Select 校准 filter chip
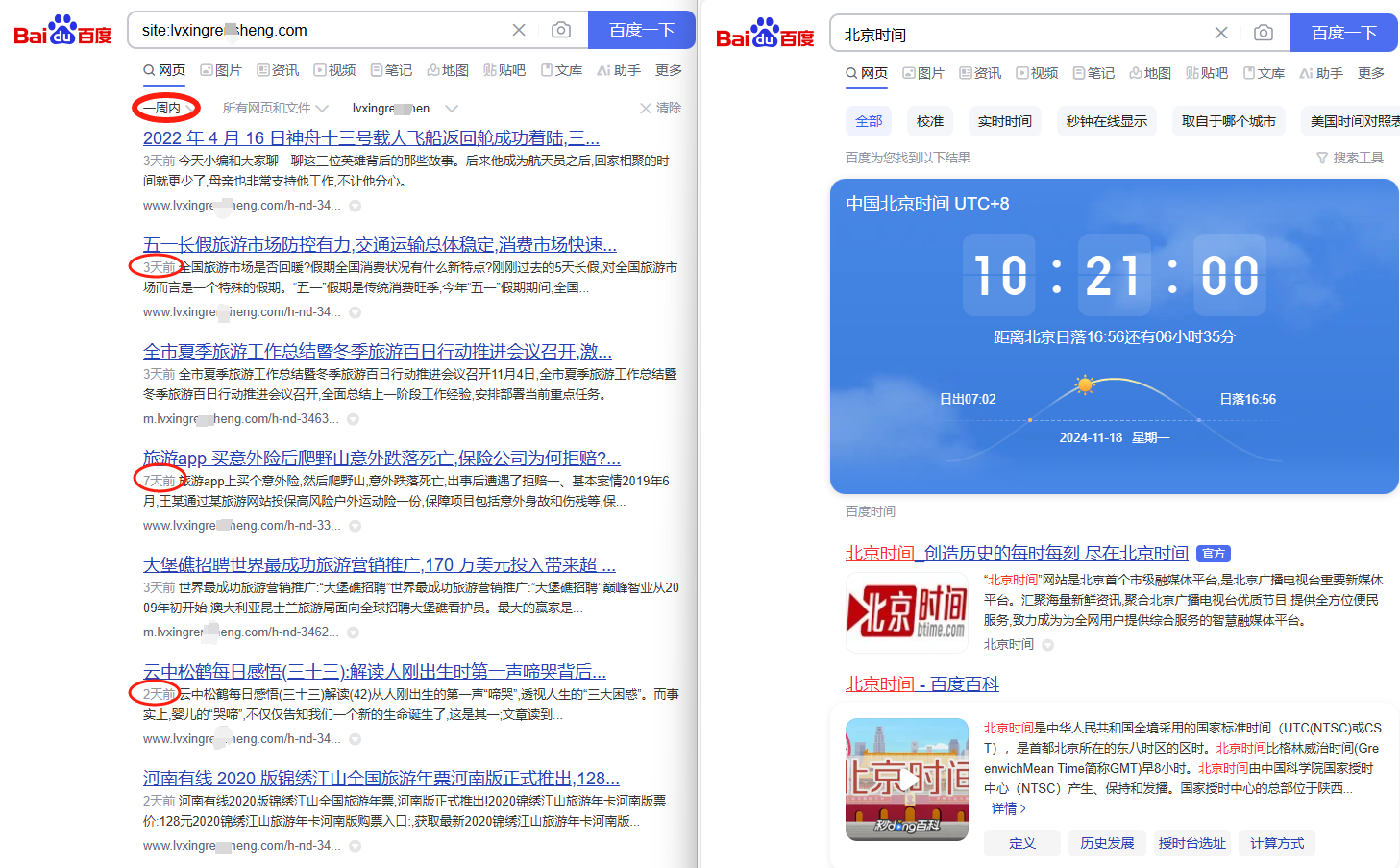 click(x=930, y=121)
